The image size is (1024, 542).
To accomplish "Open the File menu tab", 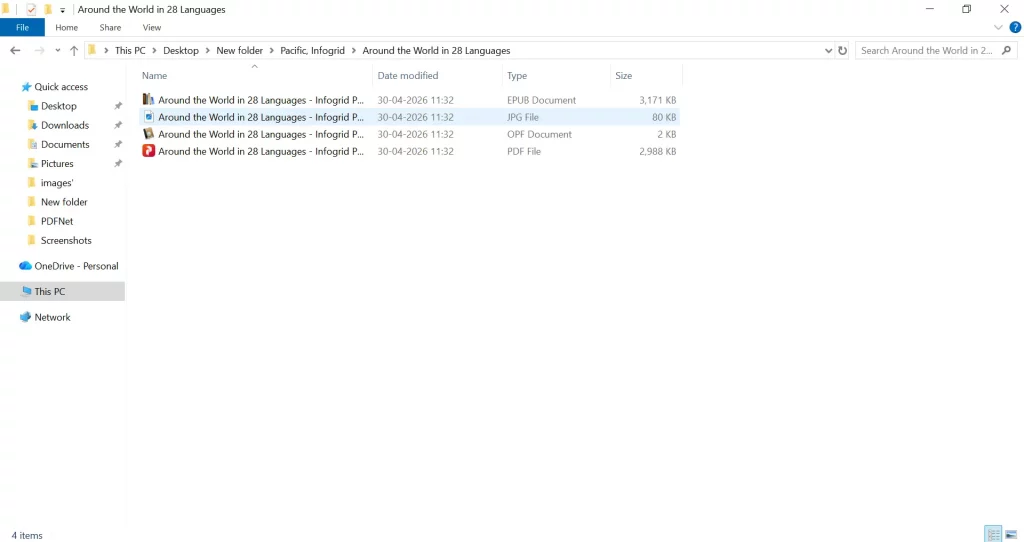I will pyautogui.click(x=22, y=27).
